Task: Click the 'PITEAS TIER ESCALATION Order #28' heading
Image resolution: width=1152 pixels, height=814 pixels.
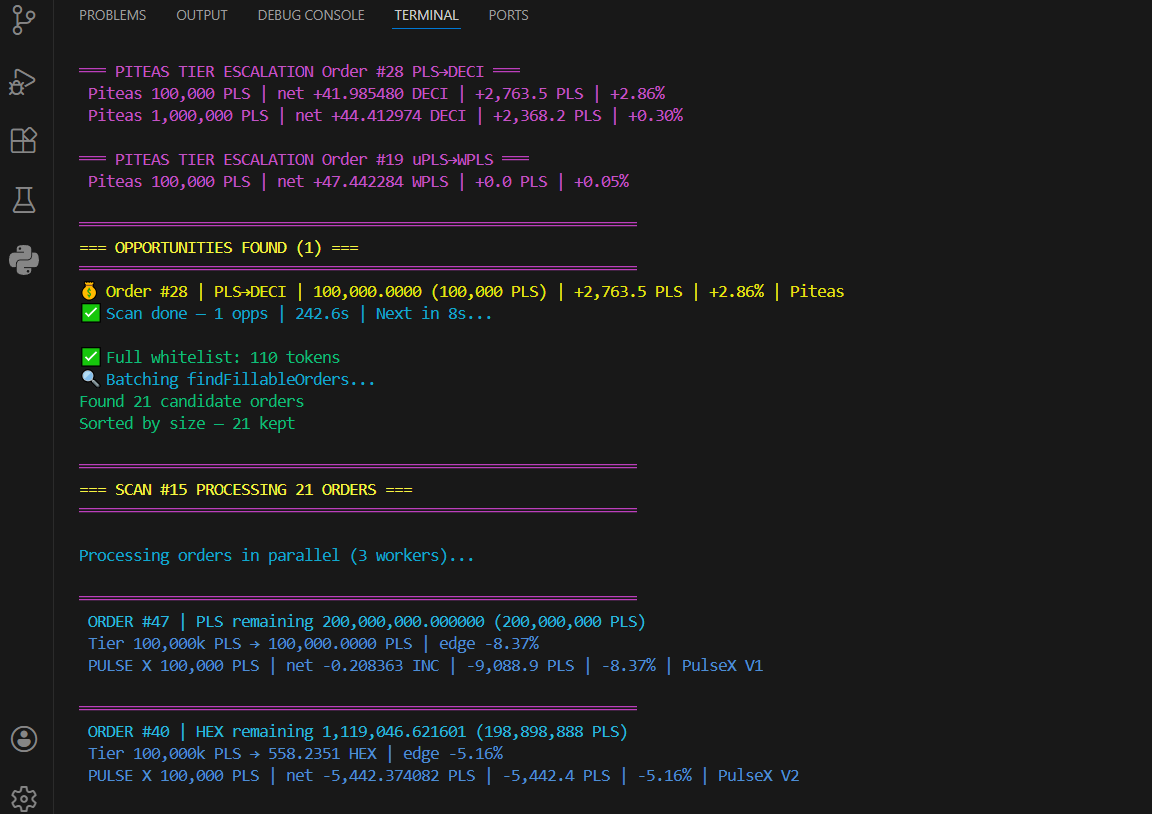Action: [300, 71]
